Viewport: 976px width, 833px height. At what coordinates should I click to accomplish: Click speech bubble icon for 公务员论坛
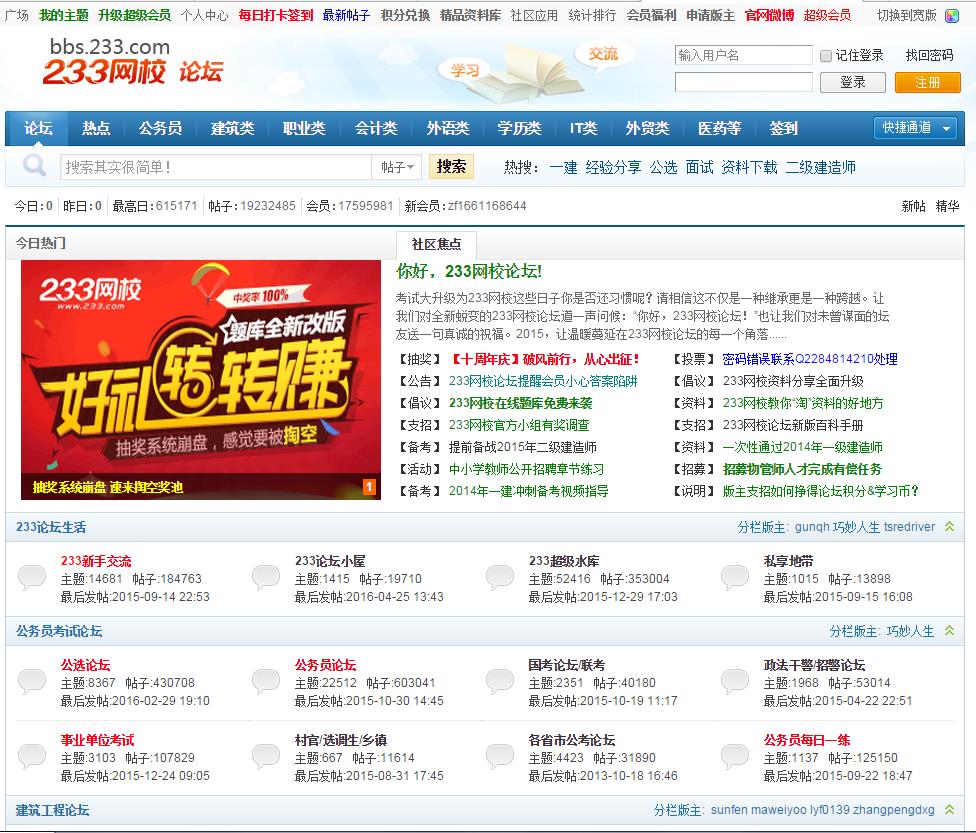click(266, 681)
